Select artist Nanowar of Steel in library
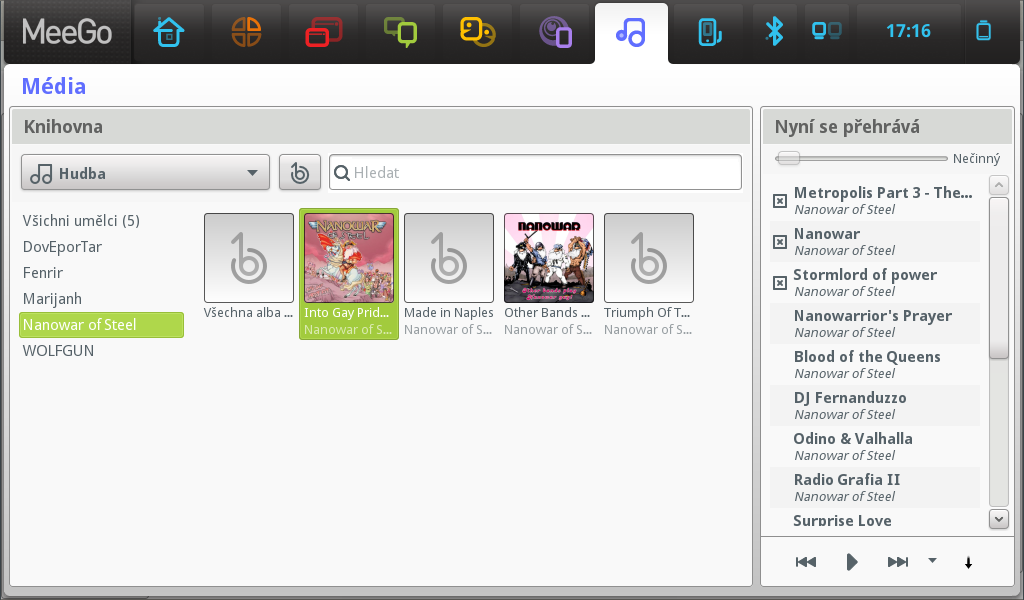 click(101, 325)
